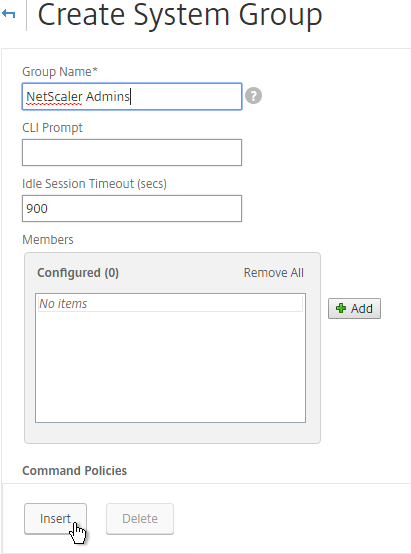Click the 900 timeout value

(37, 208)
